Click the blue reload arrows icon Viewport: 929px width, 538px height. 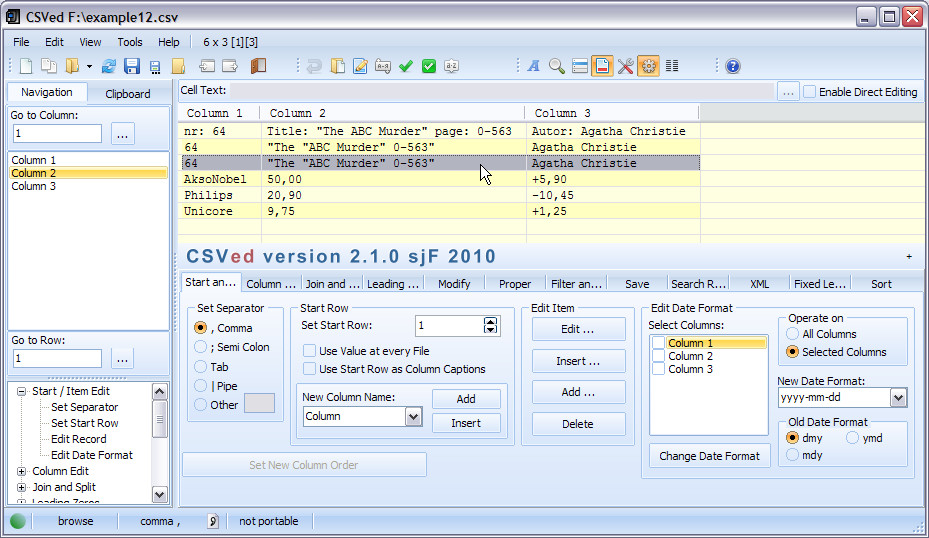tap(108, 66)
